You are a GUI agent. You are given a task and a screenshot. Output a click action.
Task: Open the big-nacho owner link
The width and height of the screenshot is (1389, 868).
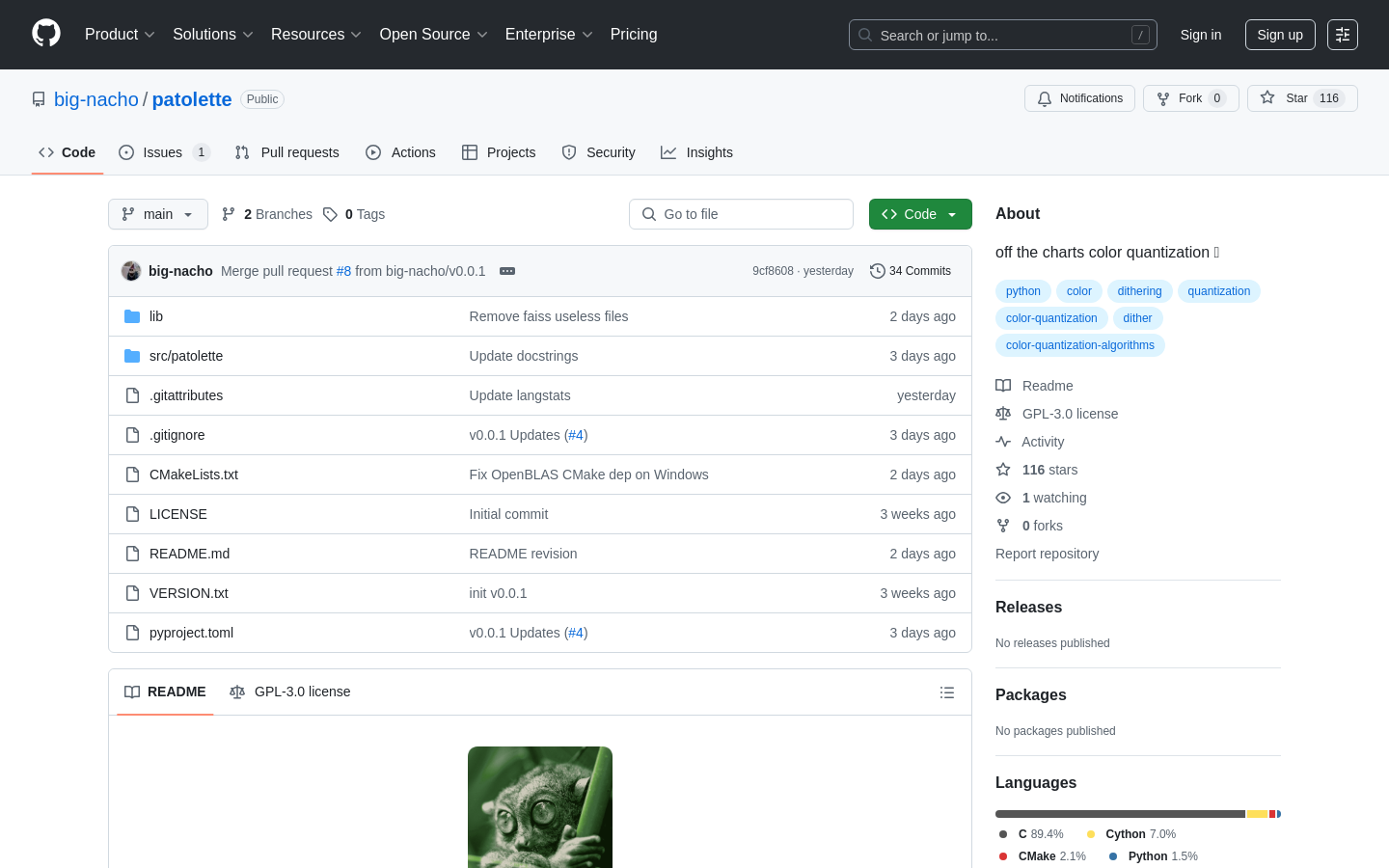click(96, 99)
